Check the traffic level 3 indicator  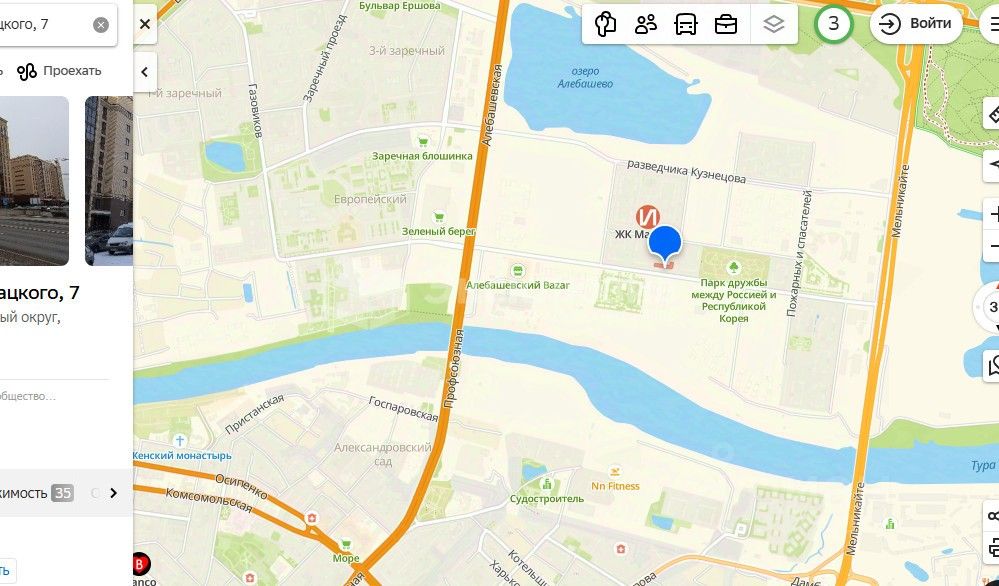tap(833, 24)
